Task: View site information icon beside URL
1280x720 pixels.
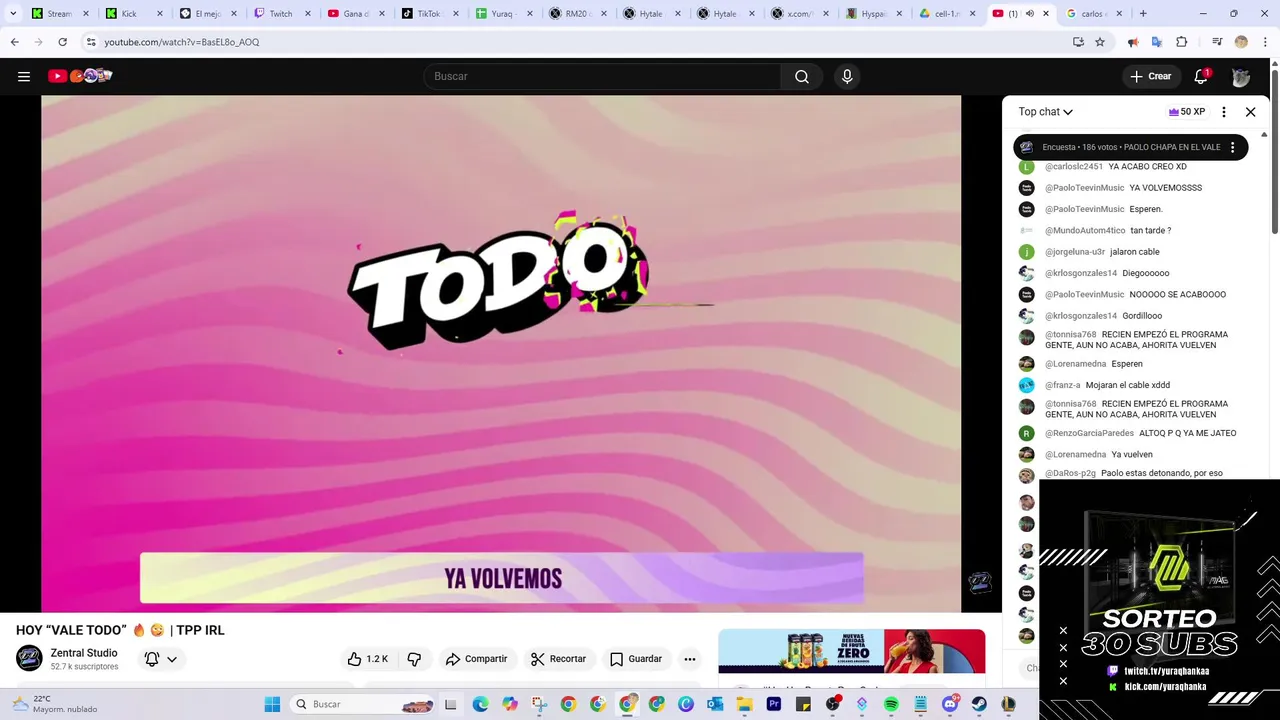Action: pyautogui.click(x=90, y=42)
